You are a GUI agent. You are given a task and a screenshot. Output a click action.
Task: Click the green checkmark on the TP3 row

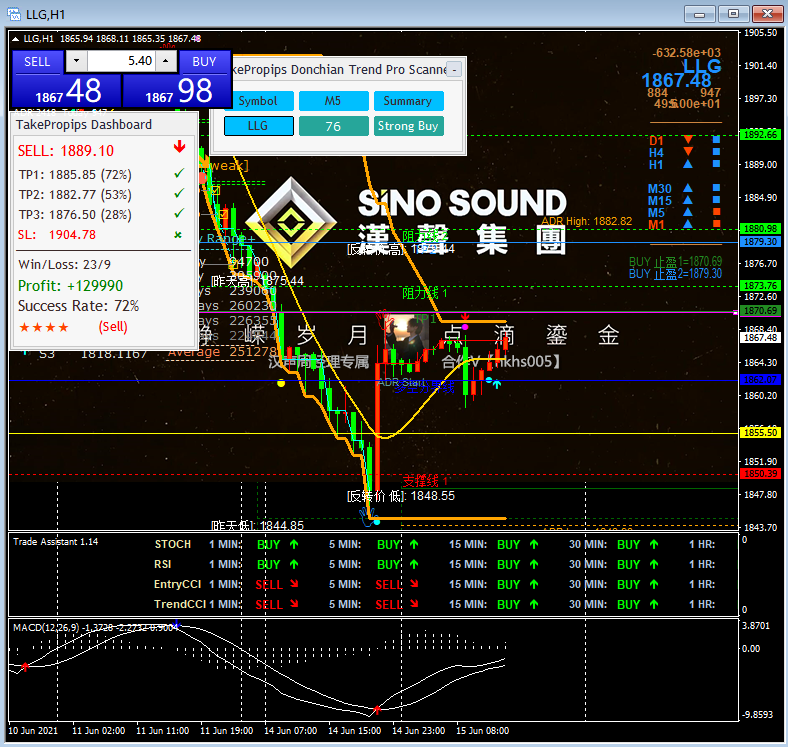(179, 214)
